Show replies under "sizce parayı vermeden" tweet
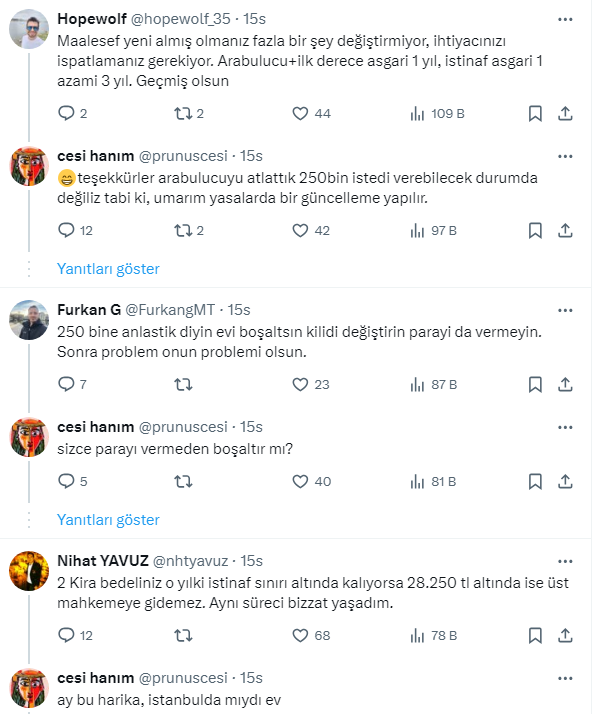Viewport: 606px width, 714px height. click(108, 519)
